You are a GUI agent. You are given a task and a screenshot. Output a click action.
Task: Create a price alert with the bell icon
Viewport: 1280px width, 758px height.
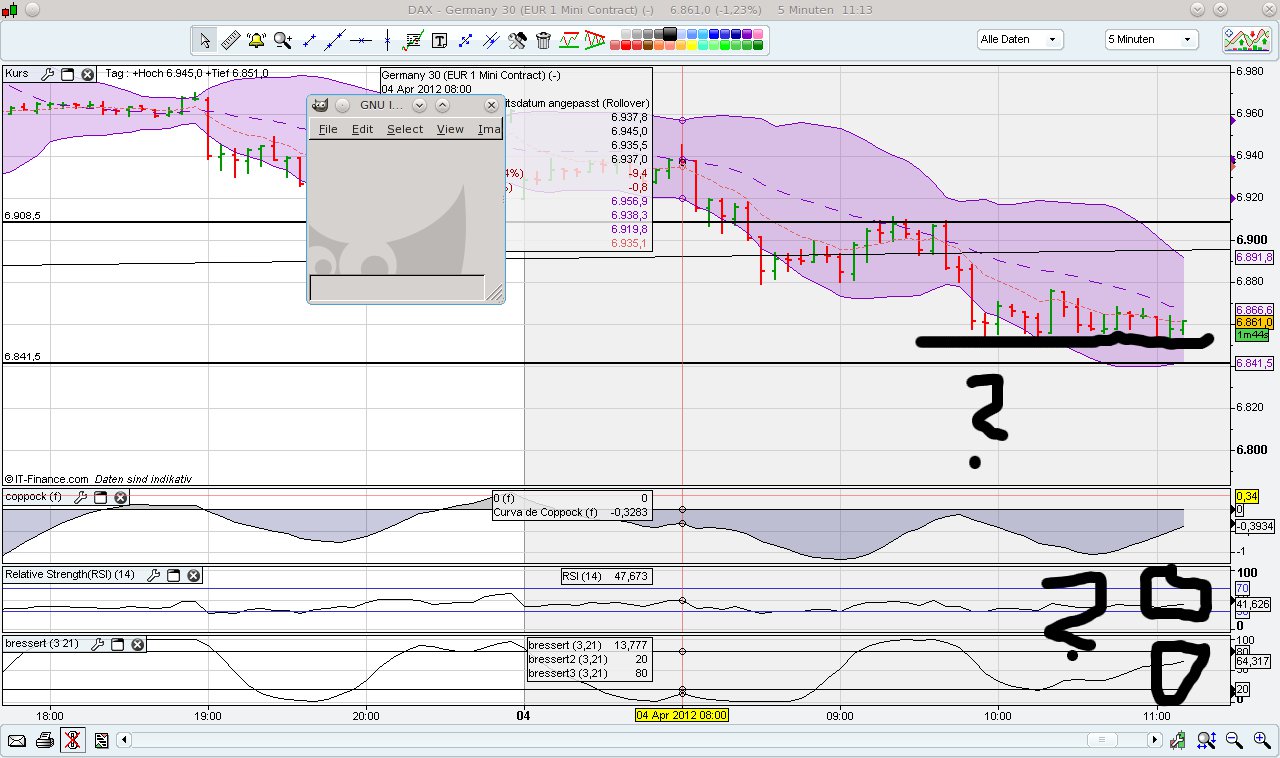pos(256,40)
